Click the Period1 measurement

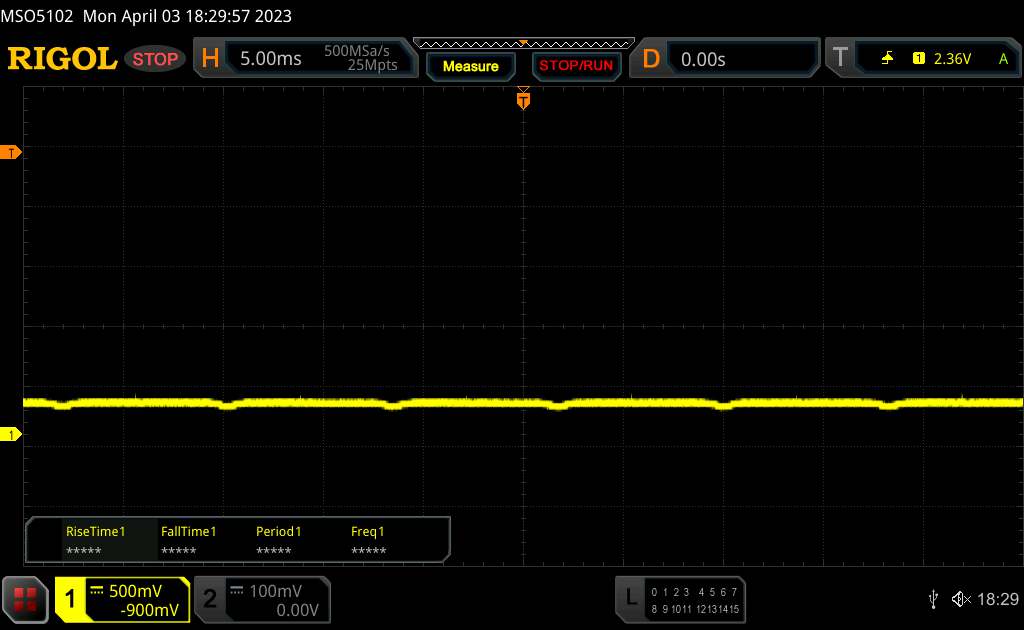[278, 540]
